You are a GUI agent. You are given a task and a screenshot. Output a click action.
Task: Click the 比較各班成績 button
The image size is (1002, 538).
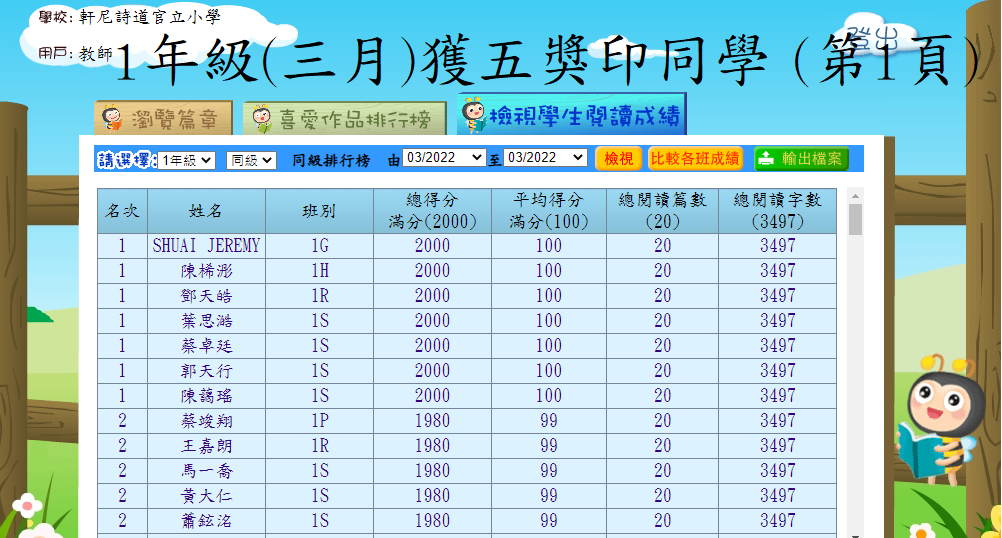point(696,159)
